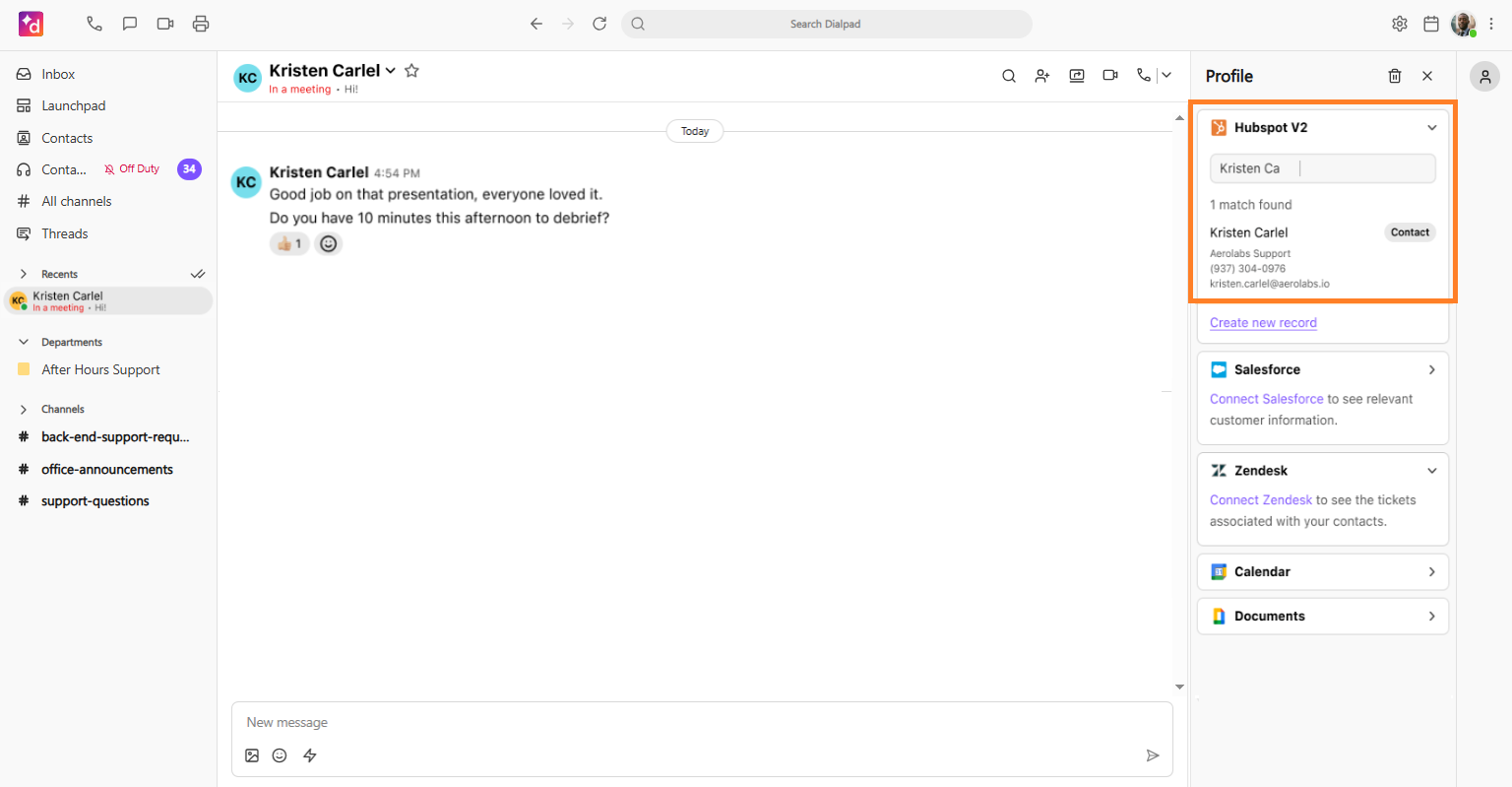
Task: Click the Search Dialpad field
Action: point(827,24)
